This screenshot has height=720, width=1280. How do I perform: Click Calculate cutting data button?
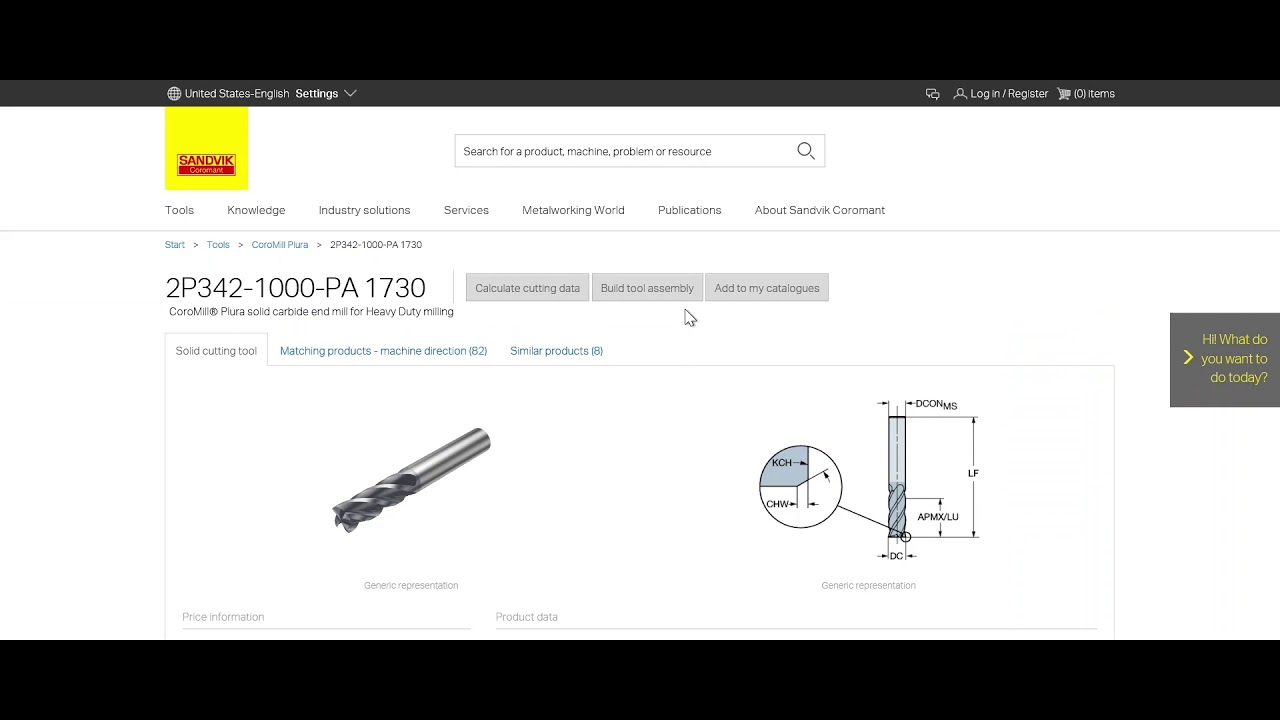(x=527, y=288)
